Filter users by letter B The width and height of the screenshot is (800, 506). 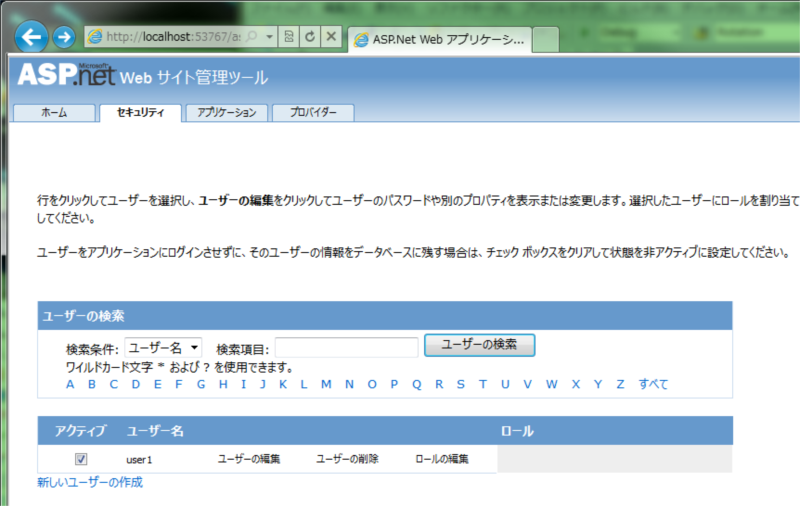(x=92, y=384)
